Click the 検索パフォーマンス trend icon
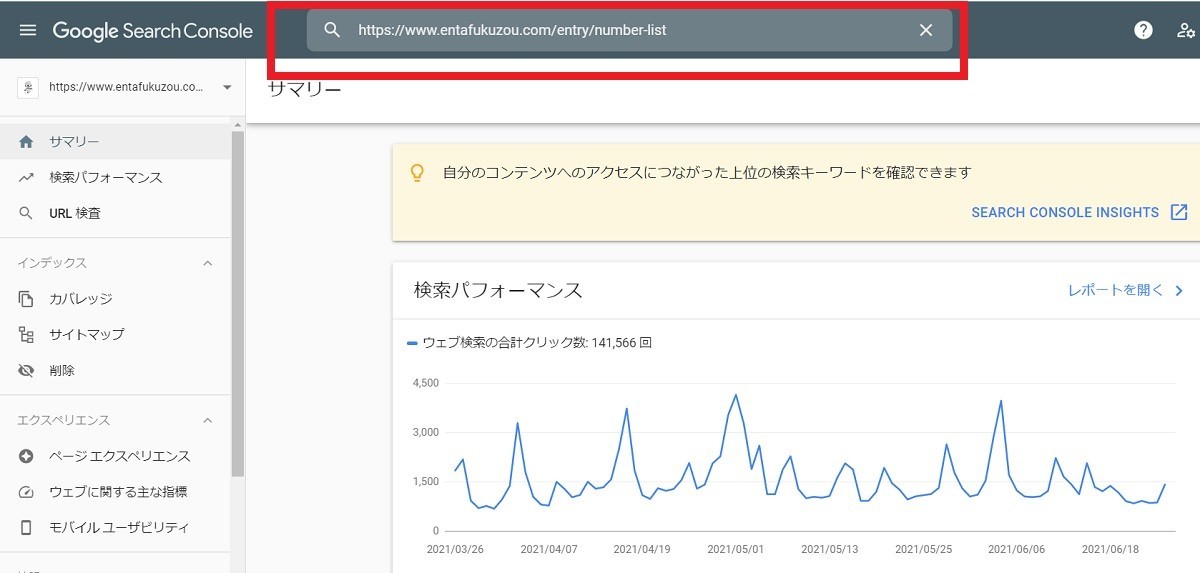 [x=27, y=178]
